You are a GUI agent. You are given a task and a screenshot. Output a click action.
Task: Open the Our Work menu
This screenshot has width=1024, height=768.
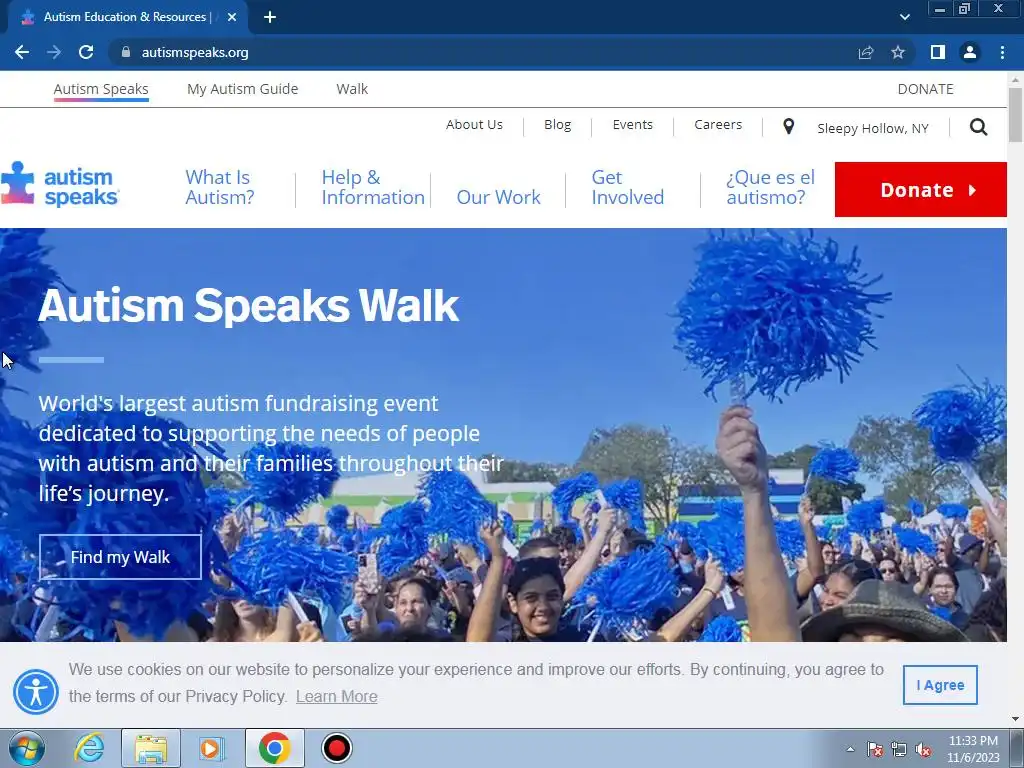coord(498,197)
